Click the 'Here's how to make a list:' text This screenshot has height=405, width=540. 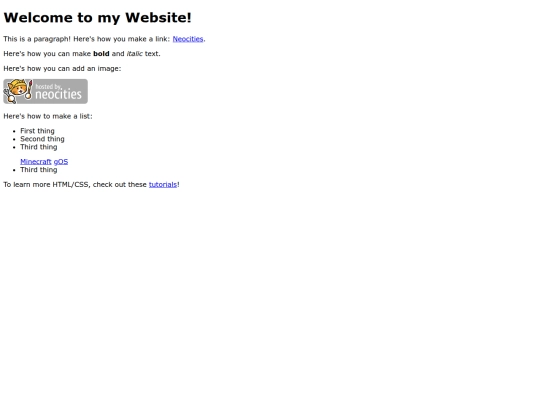48,116
